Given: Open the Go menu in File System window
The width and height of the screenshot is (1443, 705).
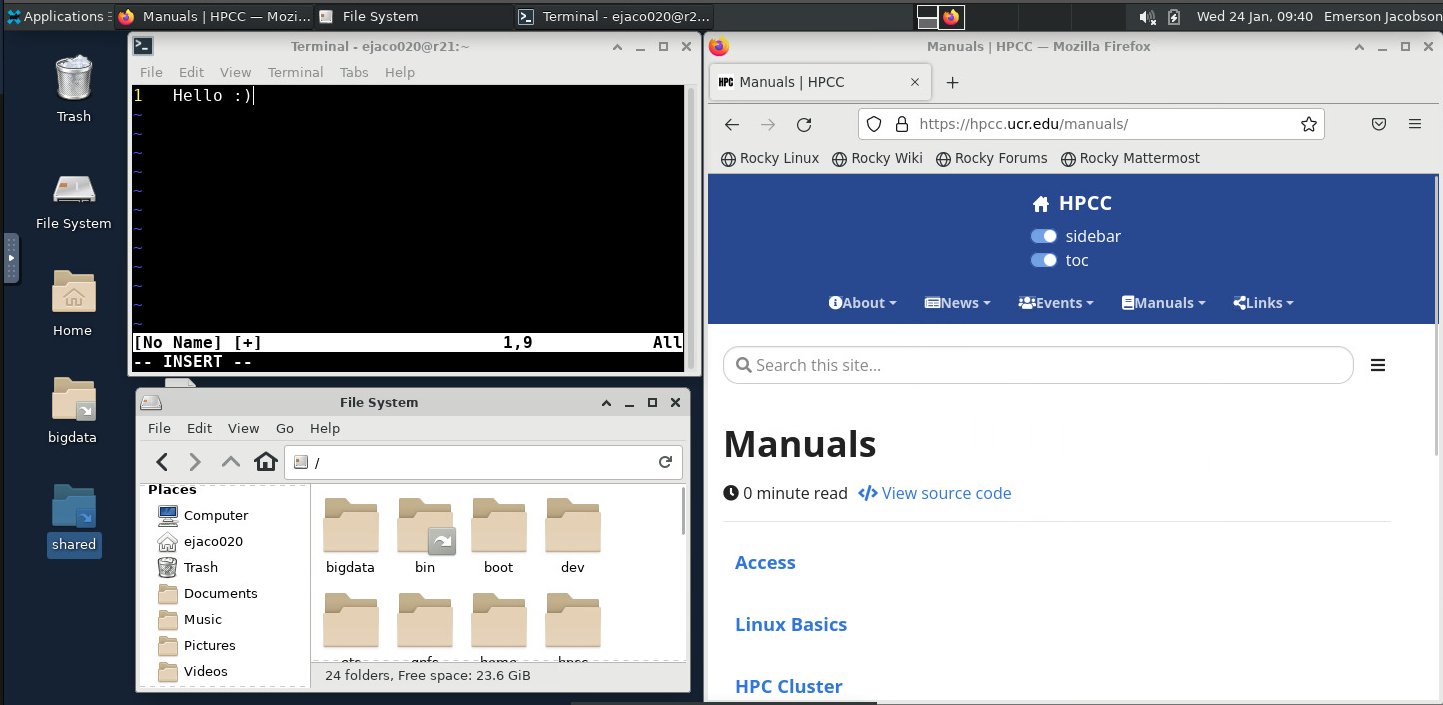Looking at the screenshot, I should pos(285,428).
